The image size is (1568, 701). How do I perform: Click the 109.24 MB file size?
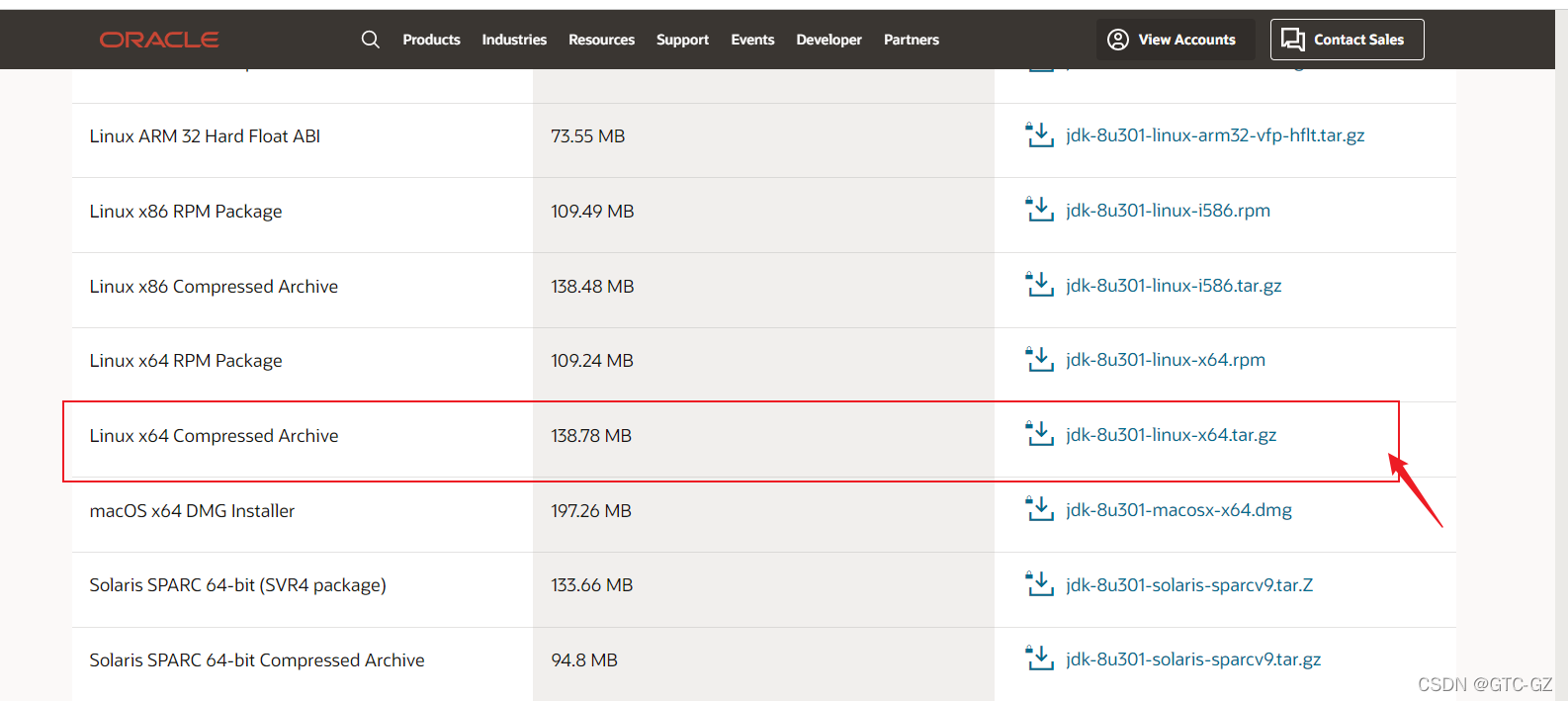click(591, 361)
